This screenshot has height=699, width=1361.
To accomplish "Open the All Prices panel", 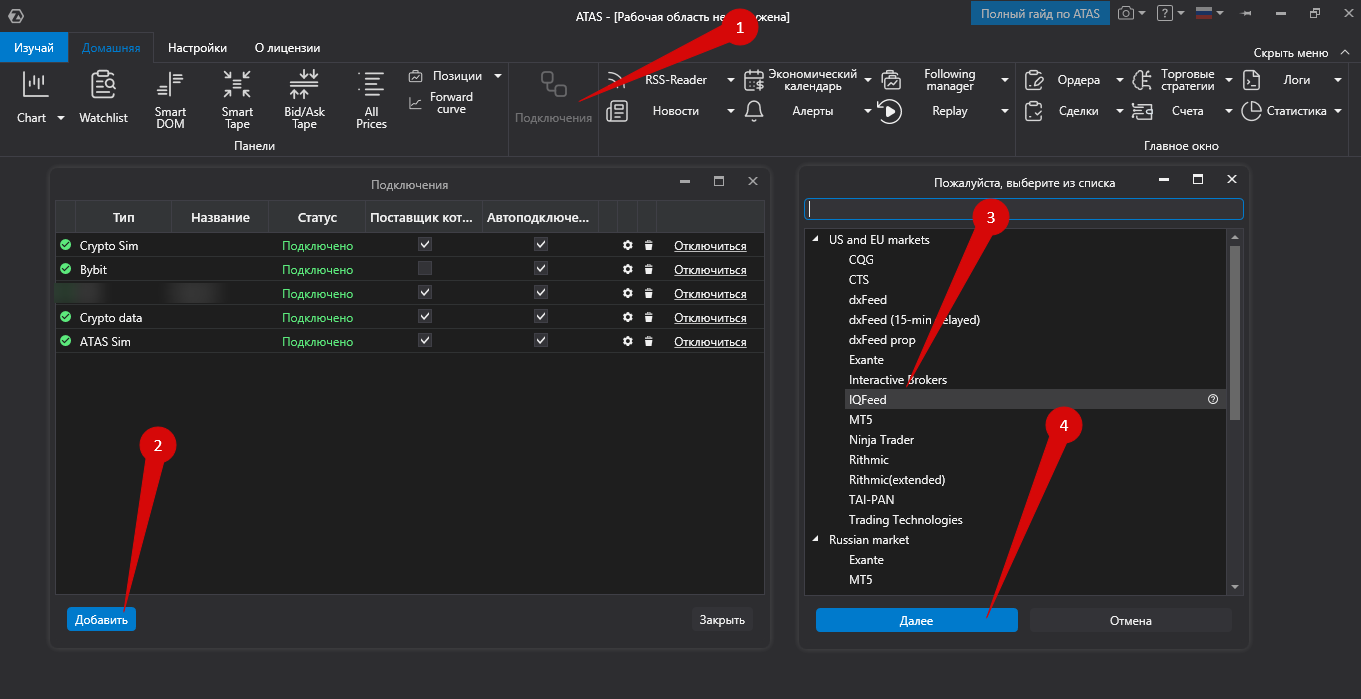I will tap(371, 100).
